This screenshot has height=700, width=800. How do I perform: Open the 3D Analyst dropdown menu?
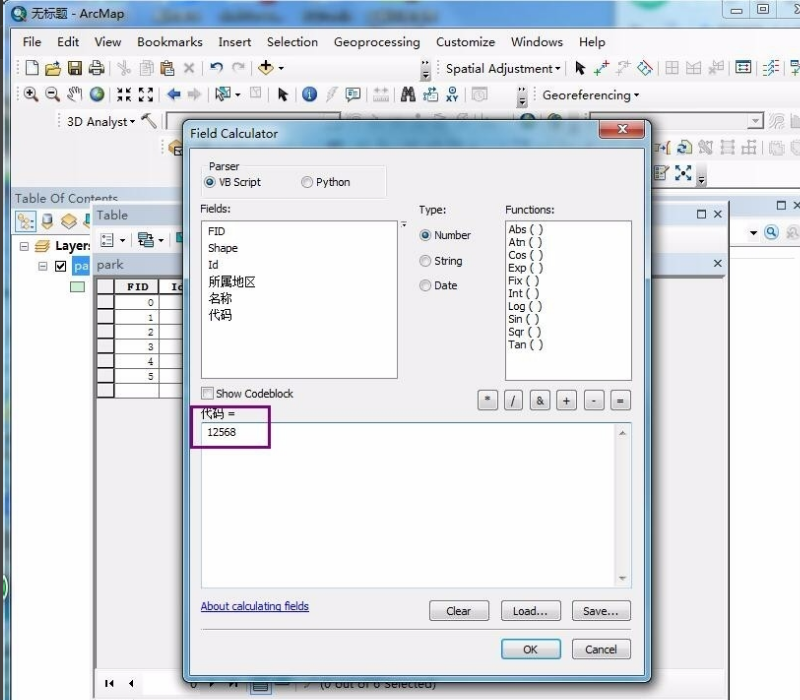101,121
